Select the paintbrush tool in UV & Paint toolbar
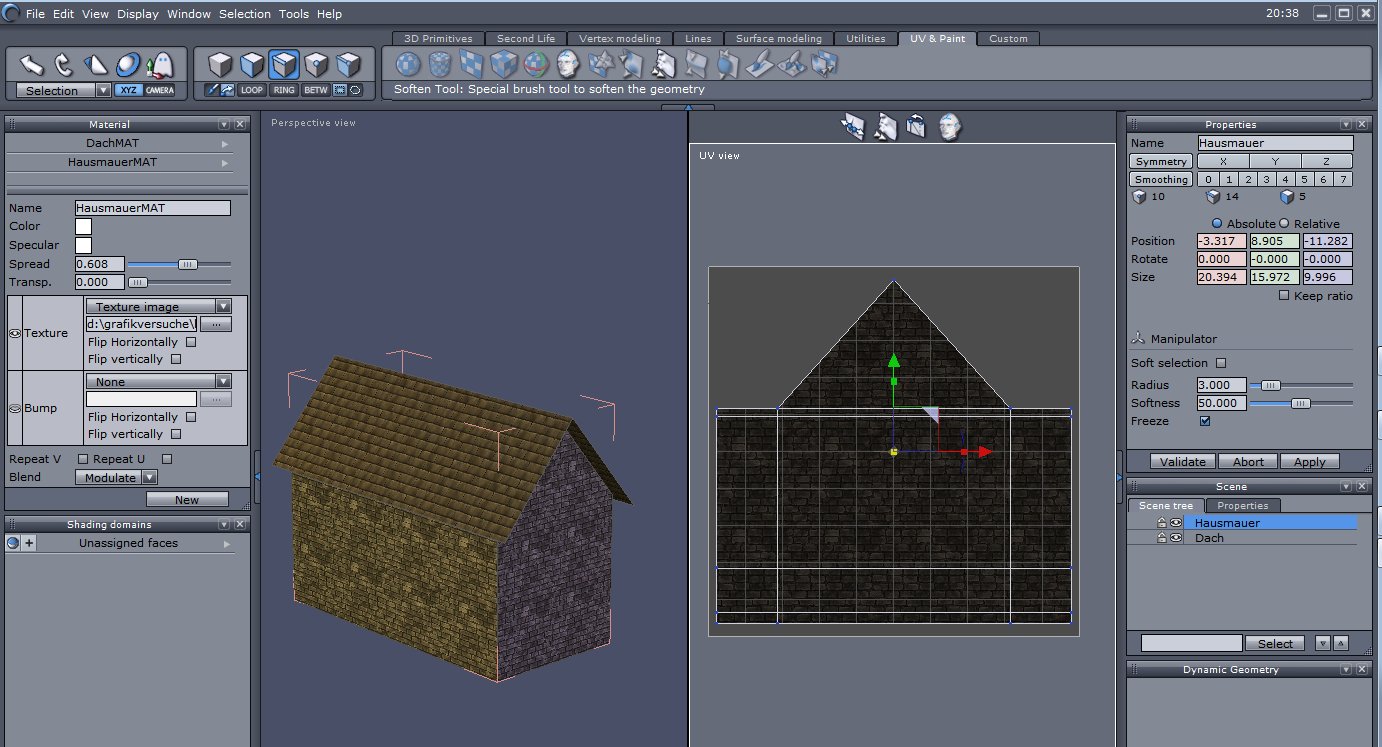Image resolution: width=1382 pixels, height=747 pixels. pos(759,65)
